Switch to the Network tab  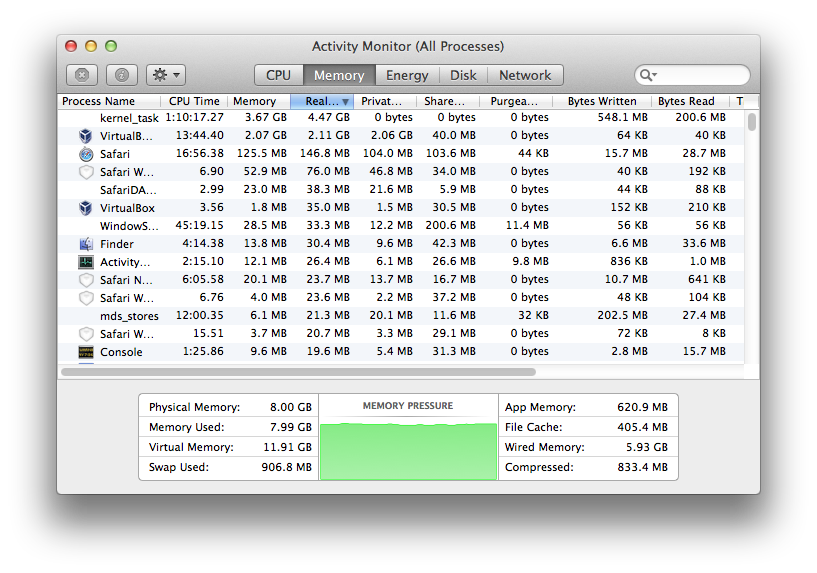pyautogui.click(x=525, y=75)
